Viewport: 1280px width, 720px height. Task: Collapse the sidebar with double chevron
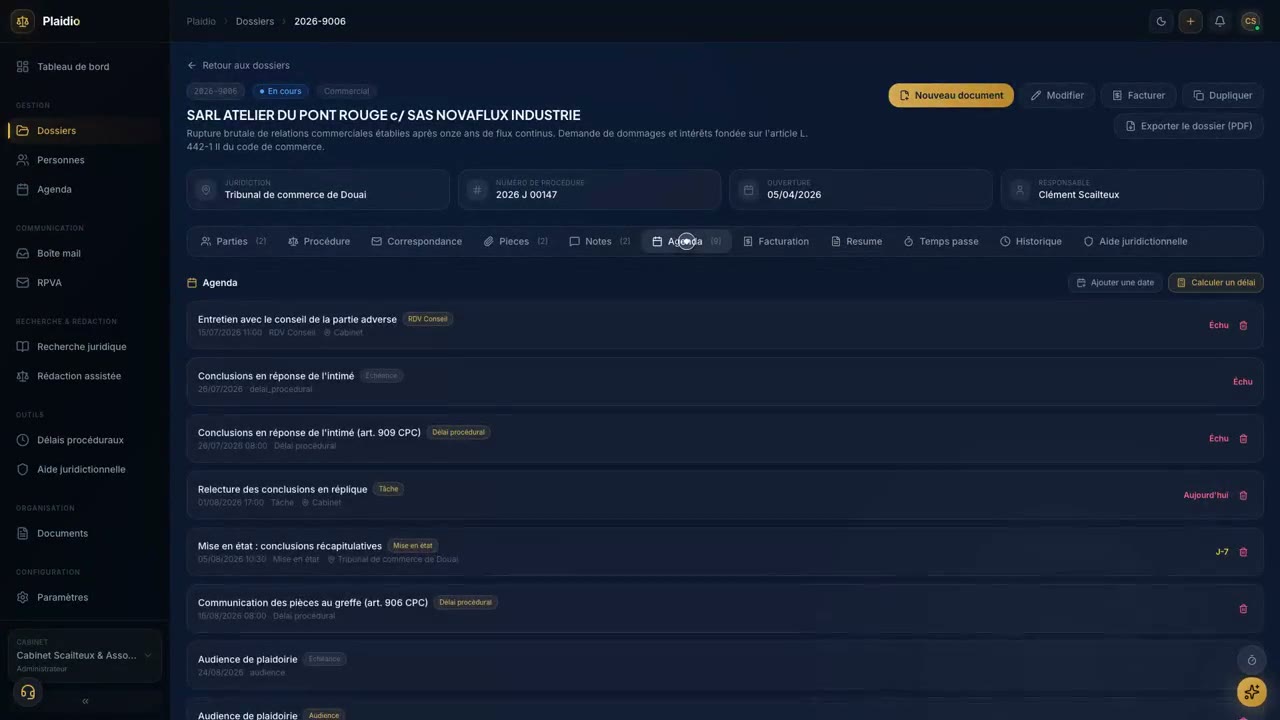coord(85,701)
